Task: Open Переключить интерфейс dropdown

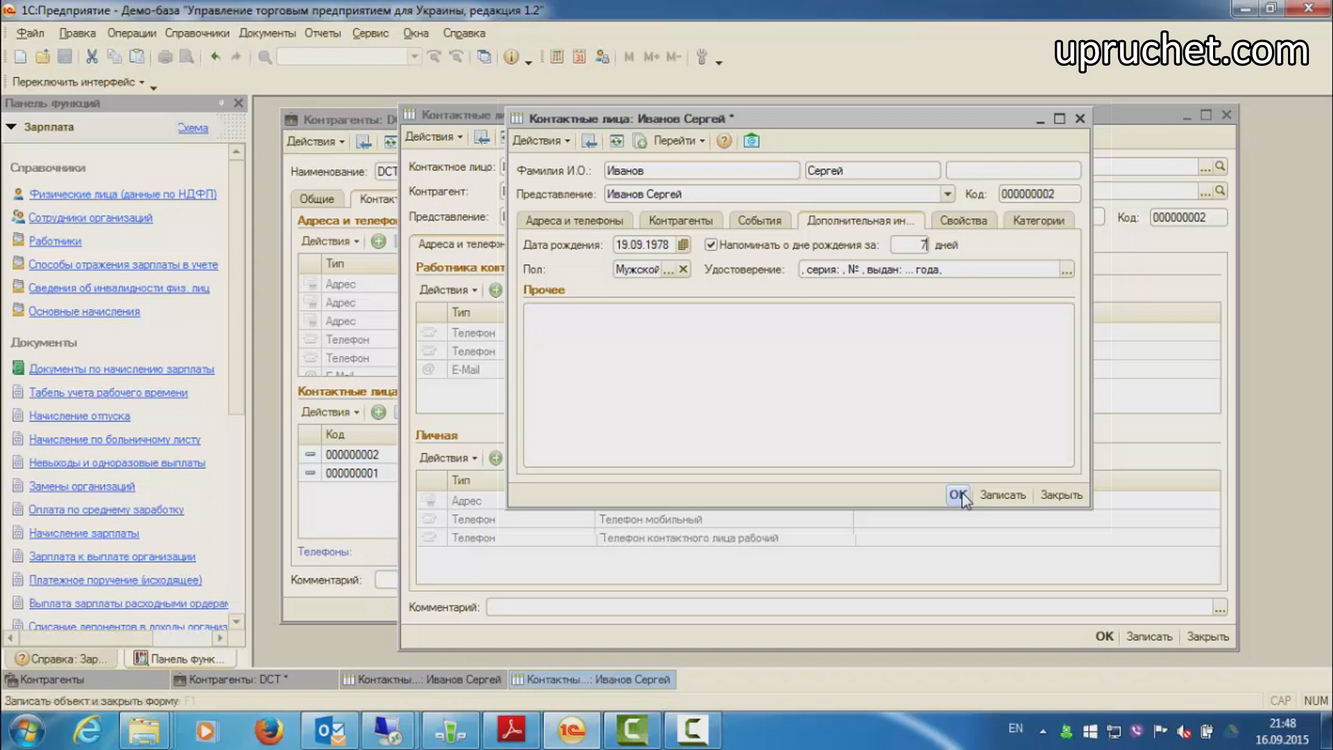Action: coord(80,82)
